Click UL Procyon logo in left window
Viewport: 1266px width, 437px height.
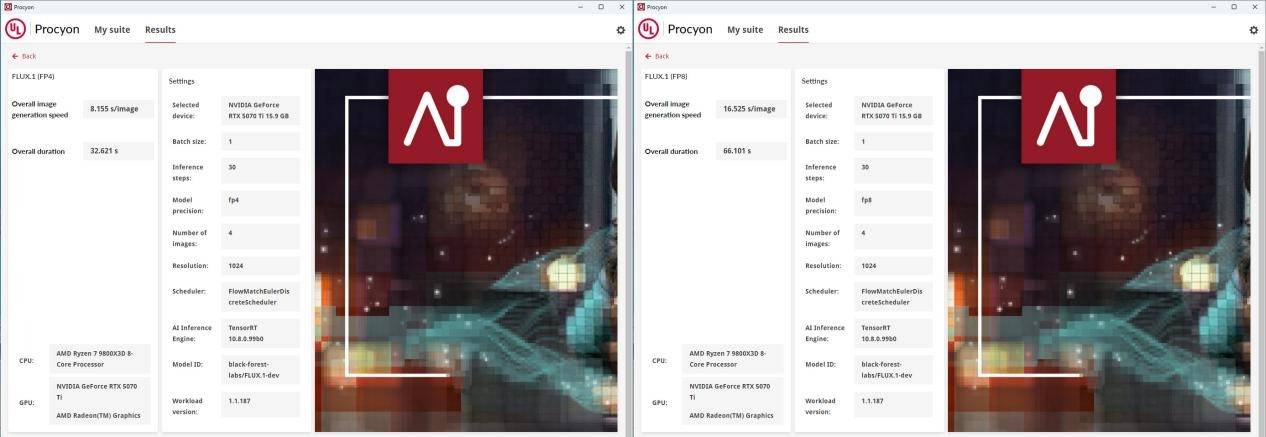tap(42, 29)
